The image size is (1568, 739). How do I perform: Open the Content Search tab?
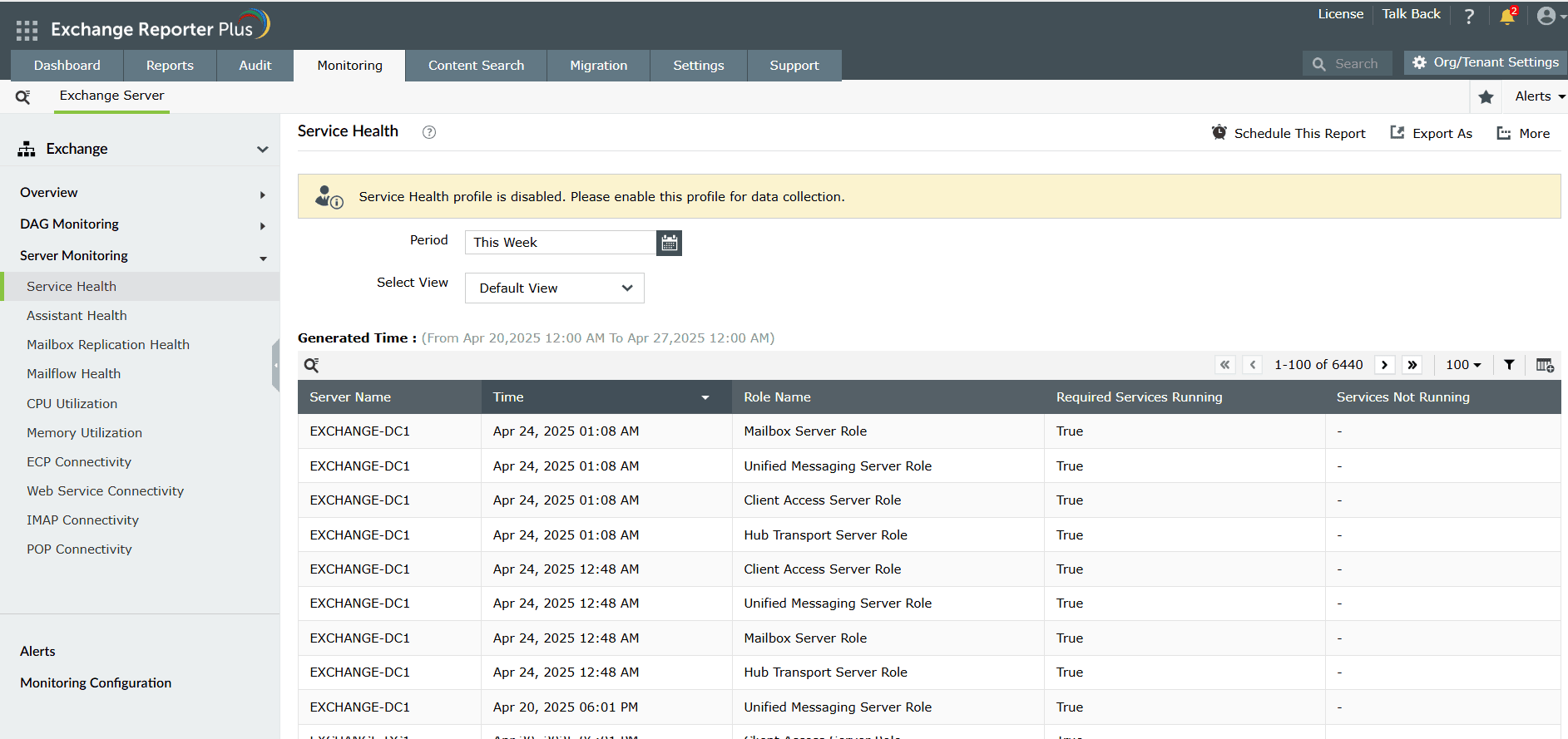point(476,66)
